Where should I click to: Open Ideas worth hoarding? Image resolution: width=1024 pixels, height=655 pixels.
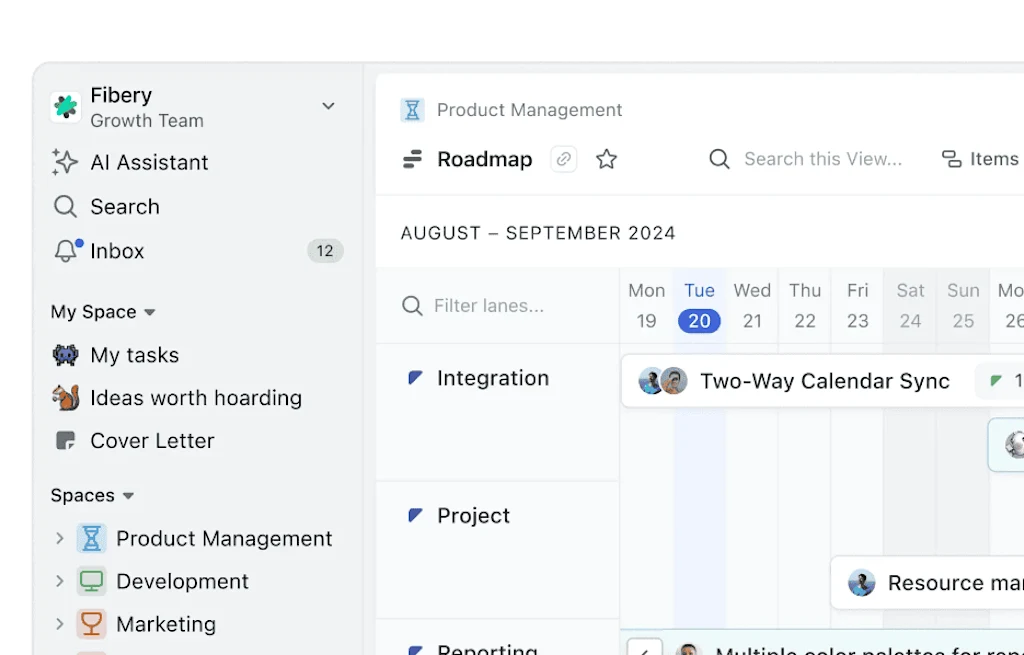click(x=196, y=398)
